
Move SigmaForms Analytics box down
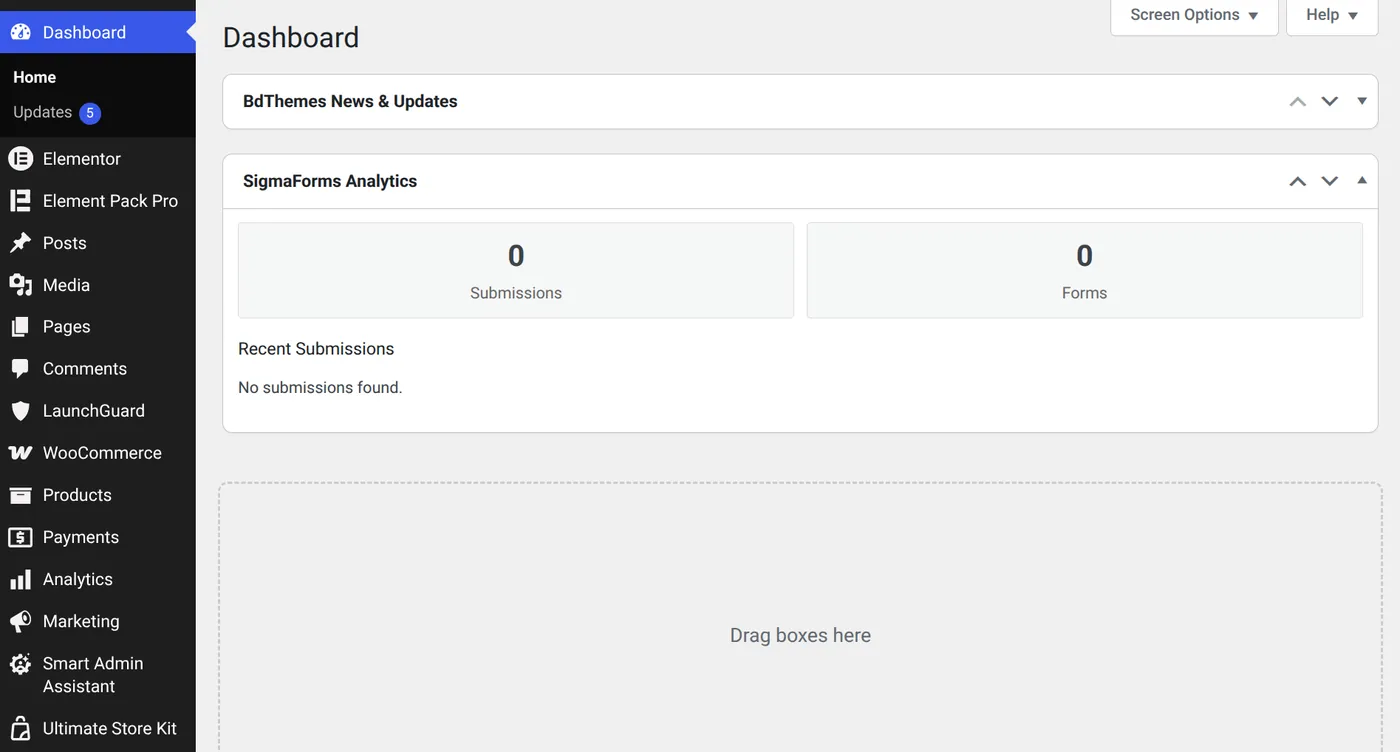(x=1329, y=181)
